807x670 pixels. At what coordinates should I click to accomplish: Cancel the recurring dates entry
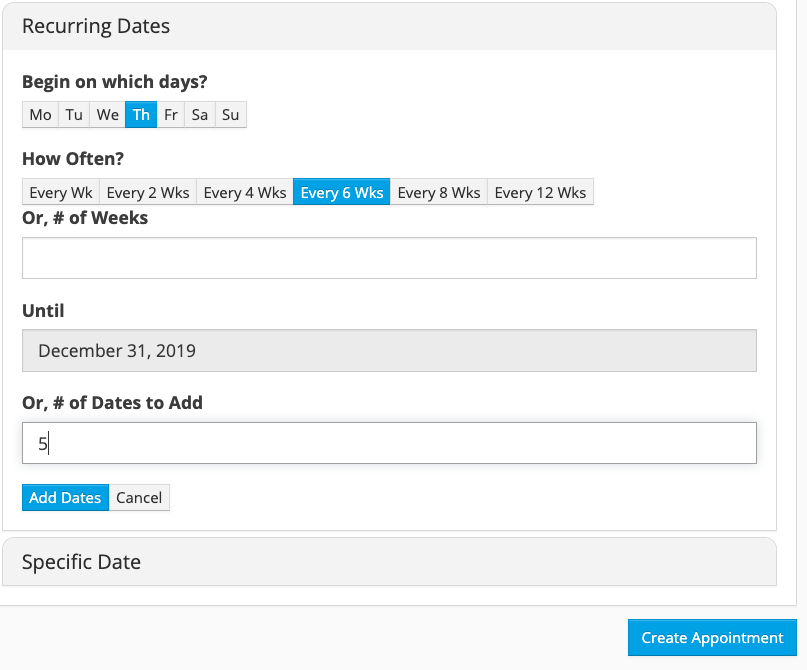[139, 498]
